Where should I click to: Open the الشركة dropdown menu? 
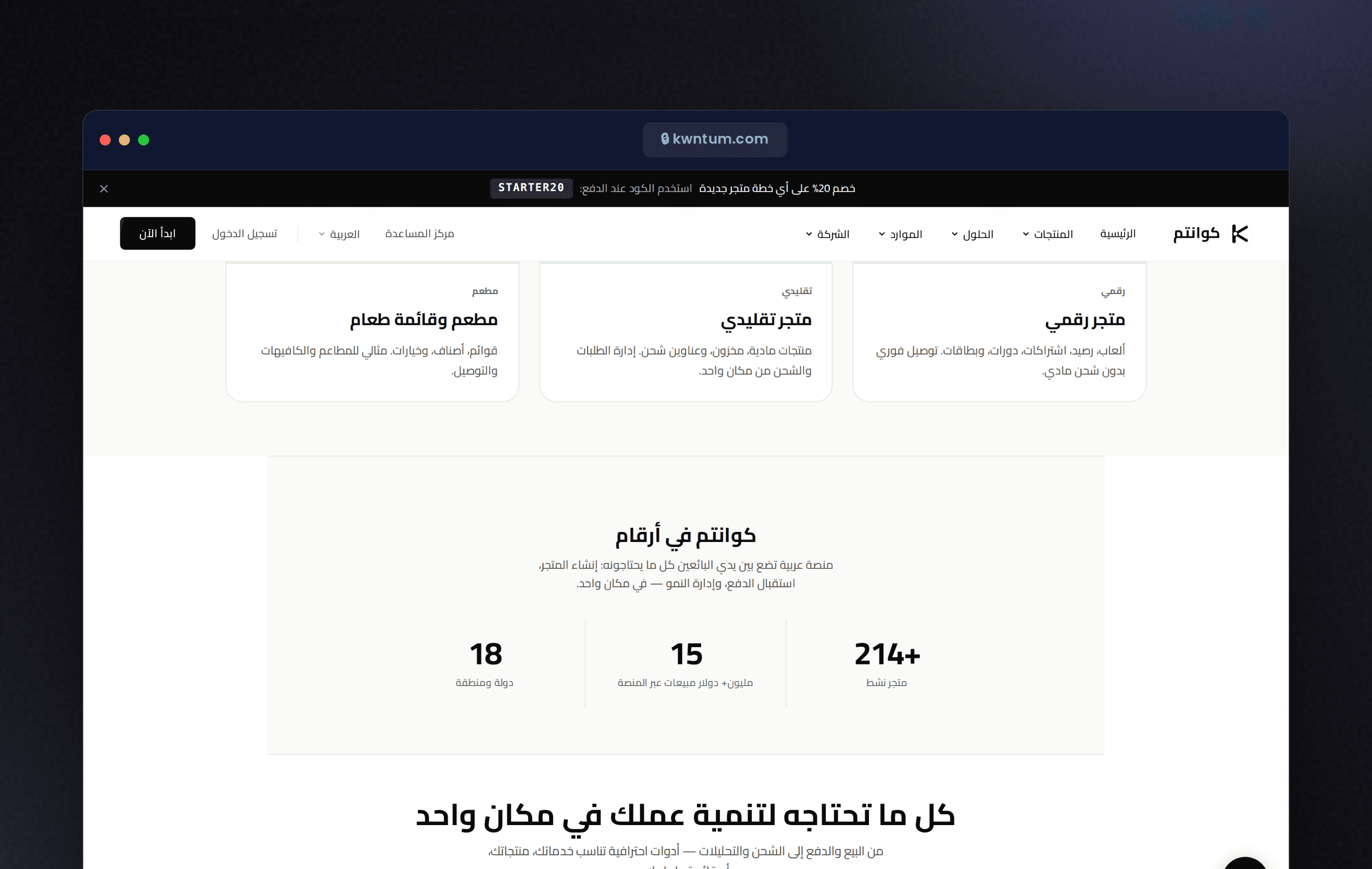click(x=827, y=234)
